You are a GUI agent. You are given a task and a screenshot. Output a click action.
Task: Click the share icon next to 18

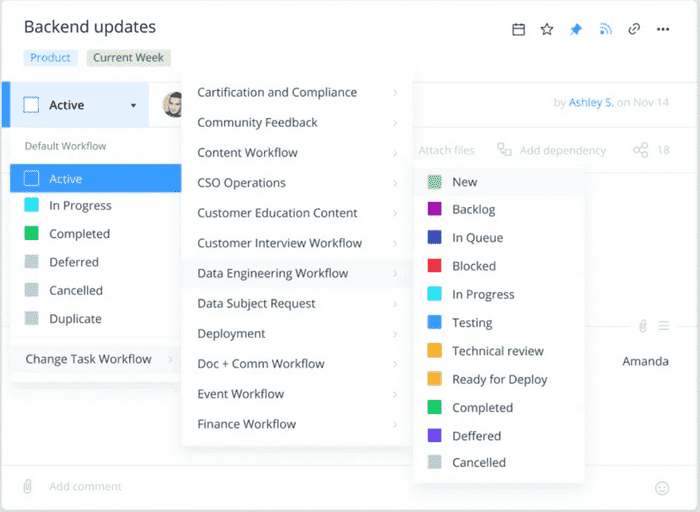[641, 150]
